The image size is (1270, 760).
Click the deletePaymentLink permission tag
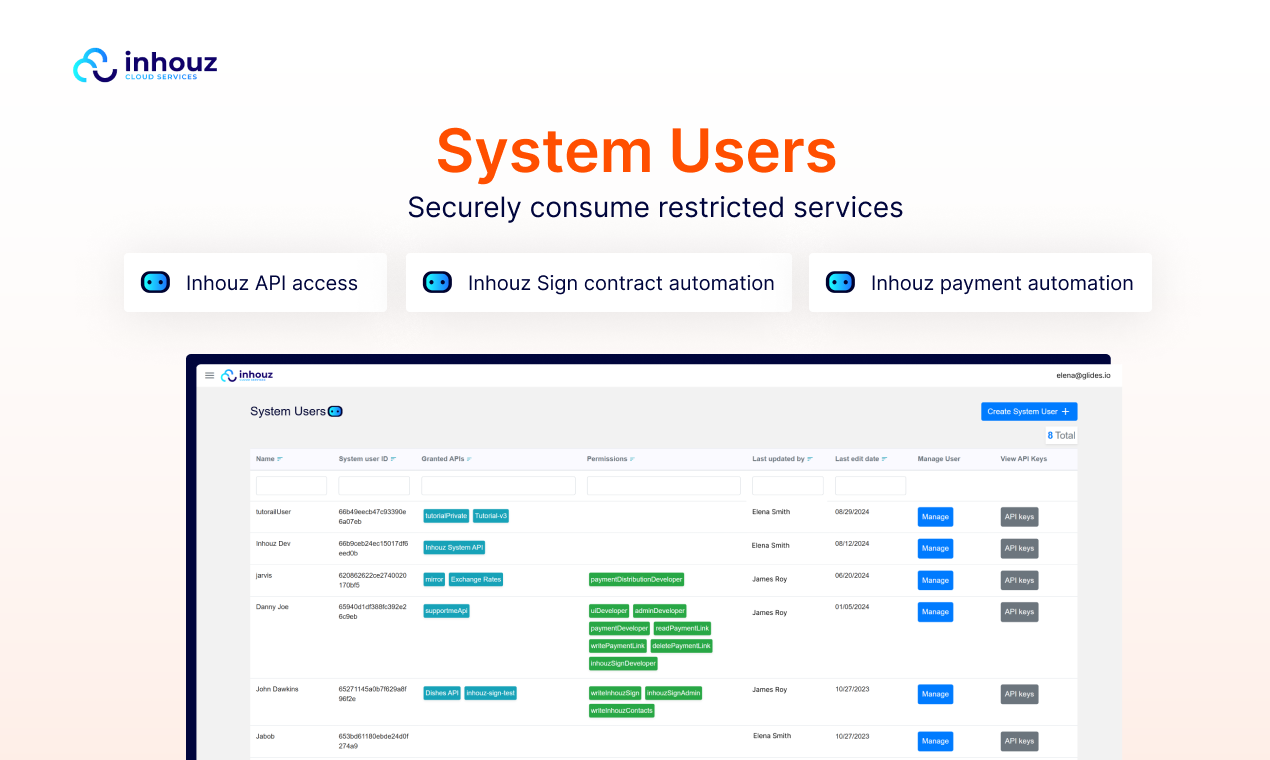pos(681,646)
